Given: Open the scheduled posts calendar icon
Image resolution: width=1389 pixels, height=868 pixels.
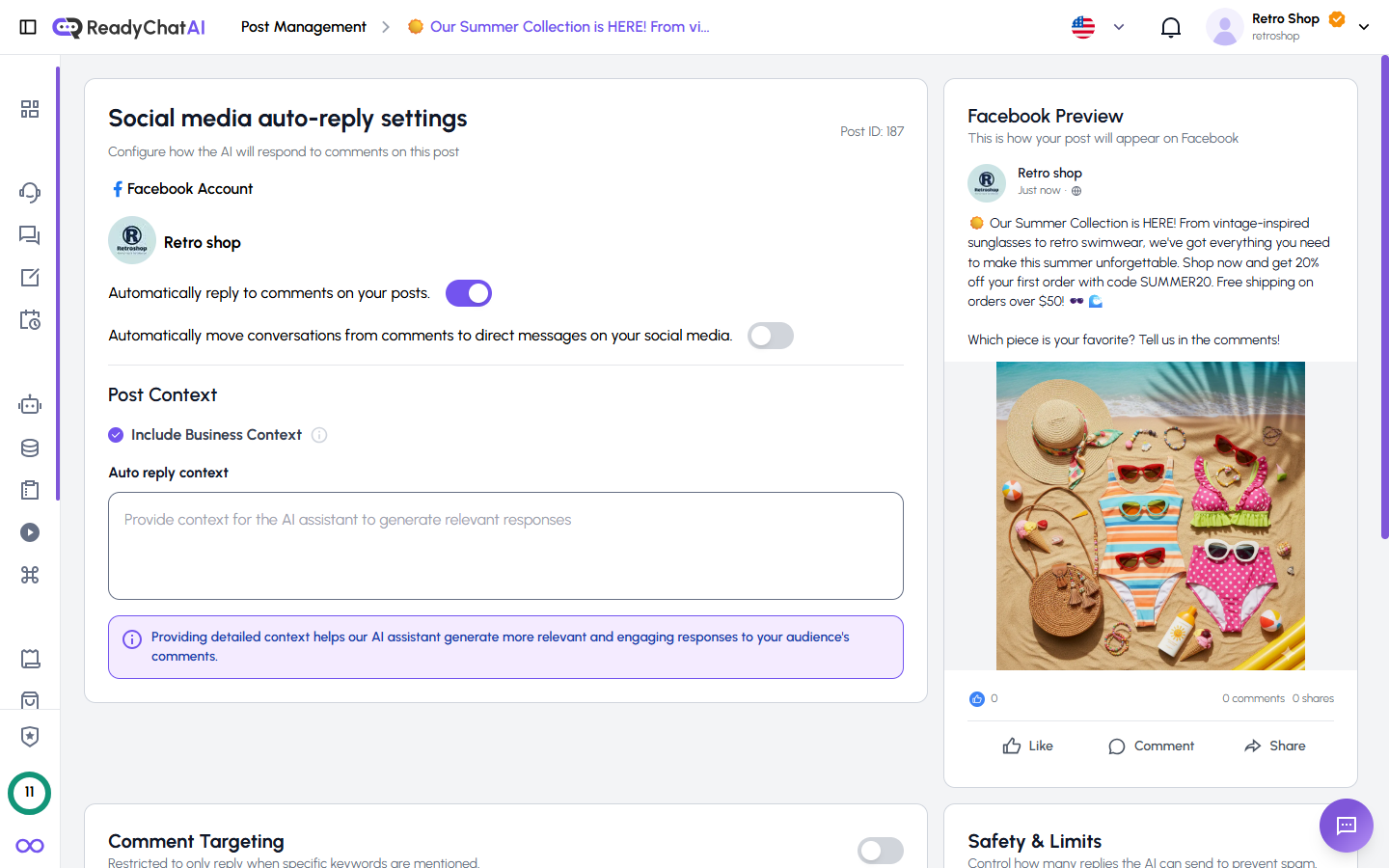Looking at the screenshot, I should [x=30, y=319].
